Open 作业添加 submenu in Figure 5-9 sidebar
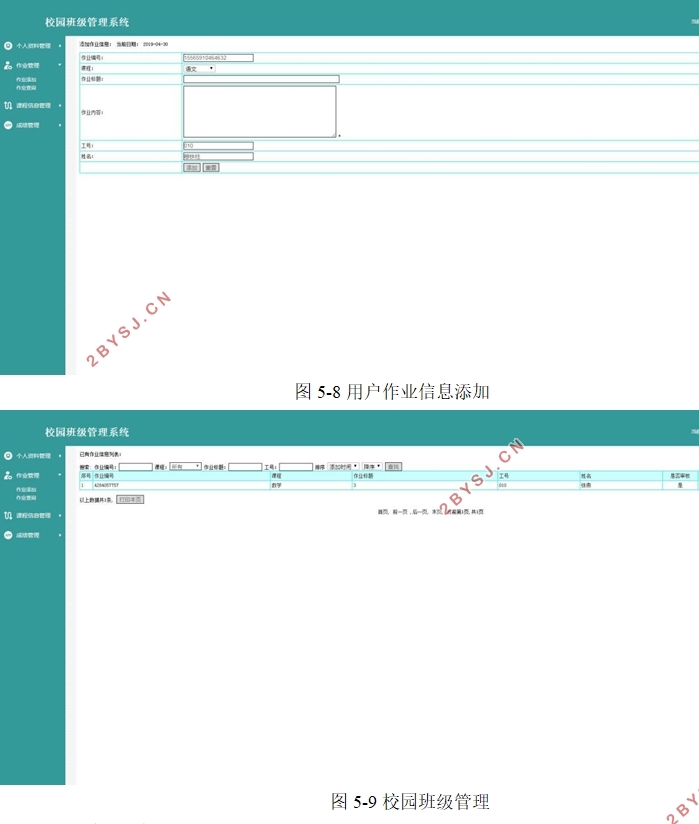Viewport: 699px width, 824px height. click(x=26, y=490)
